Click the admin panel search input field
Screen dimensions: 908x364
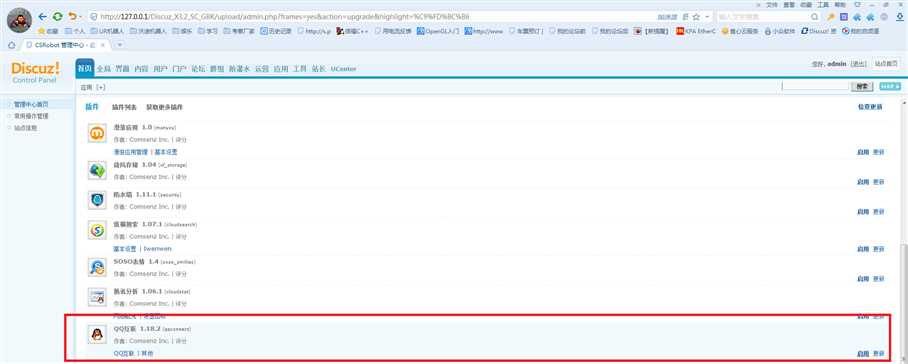pos(815,86)
